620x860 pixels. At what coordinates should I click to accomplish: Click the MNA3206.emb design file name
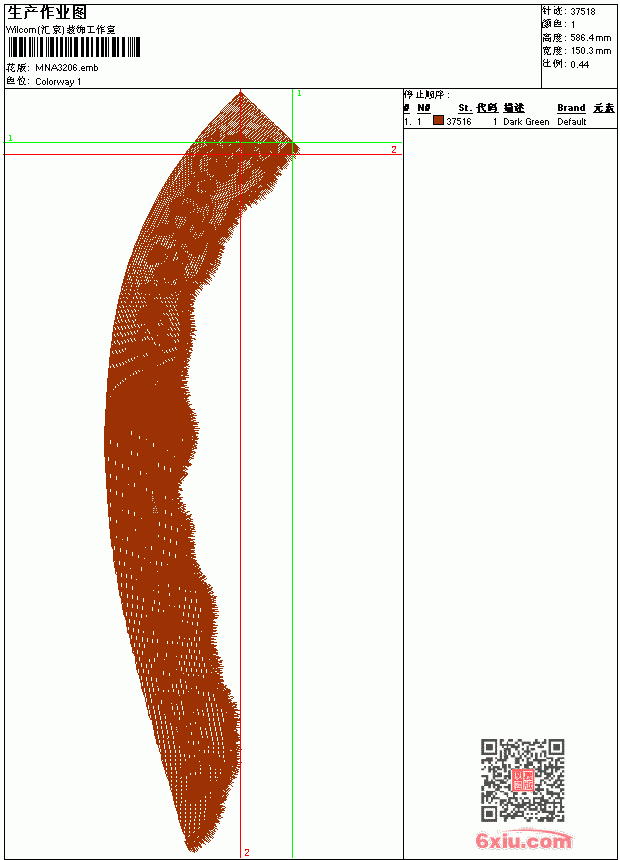pos(67,68)
